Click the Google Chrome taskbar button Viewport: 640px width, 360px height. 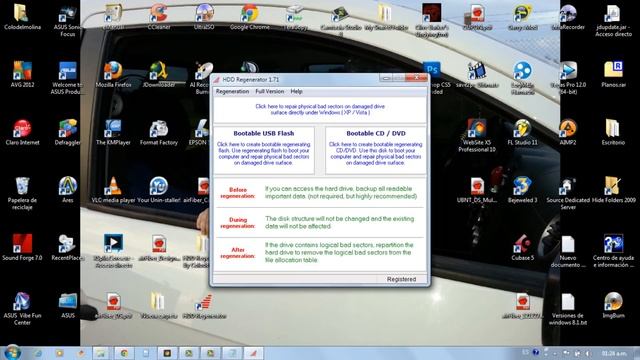point(124,353)
